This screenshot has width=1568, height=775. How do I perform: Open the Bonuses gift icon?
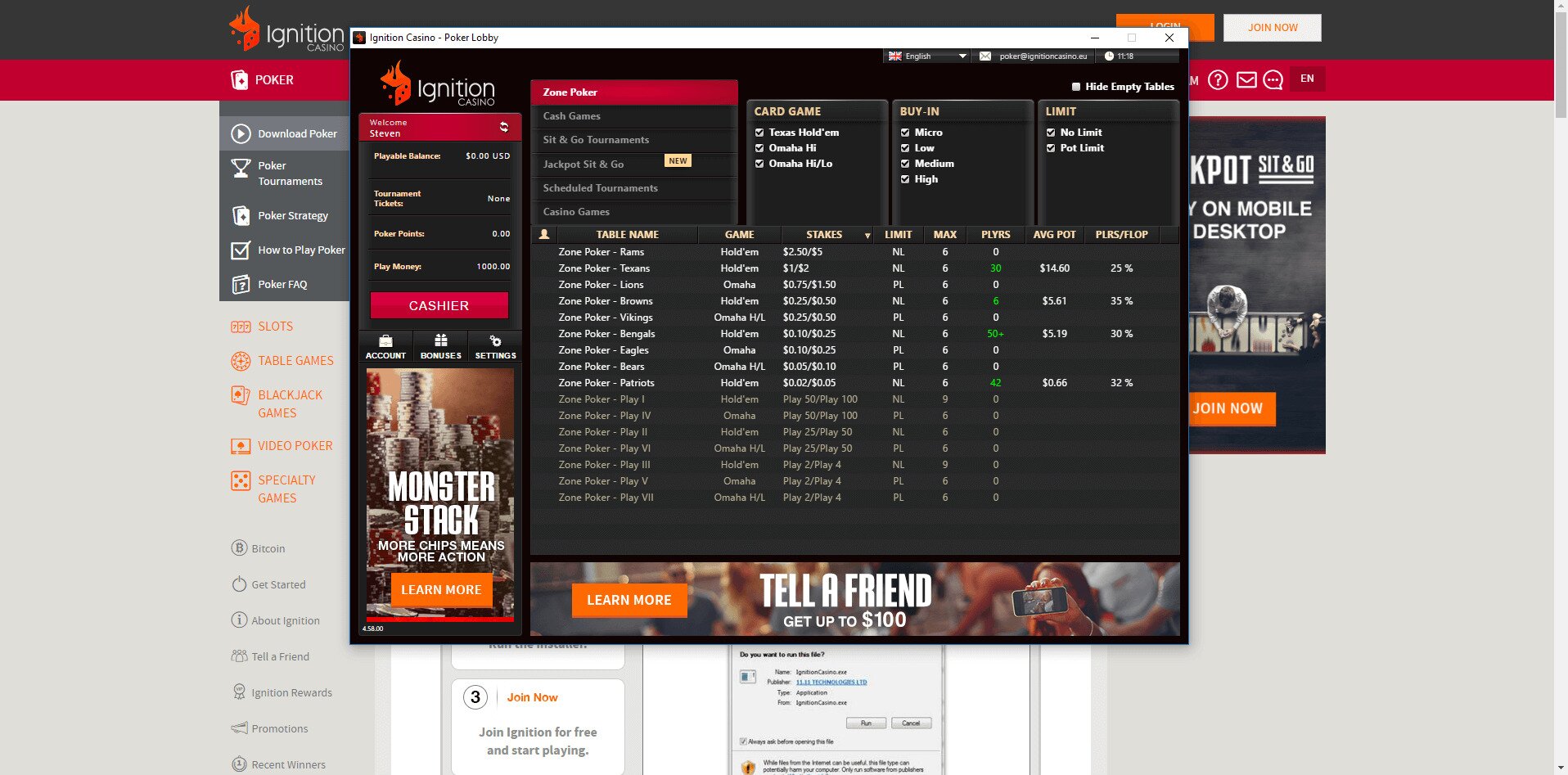pos(440,341)
